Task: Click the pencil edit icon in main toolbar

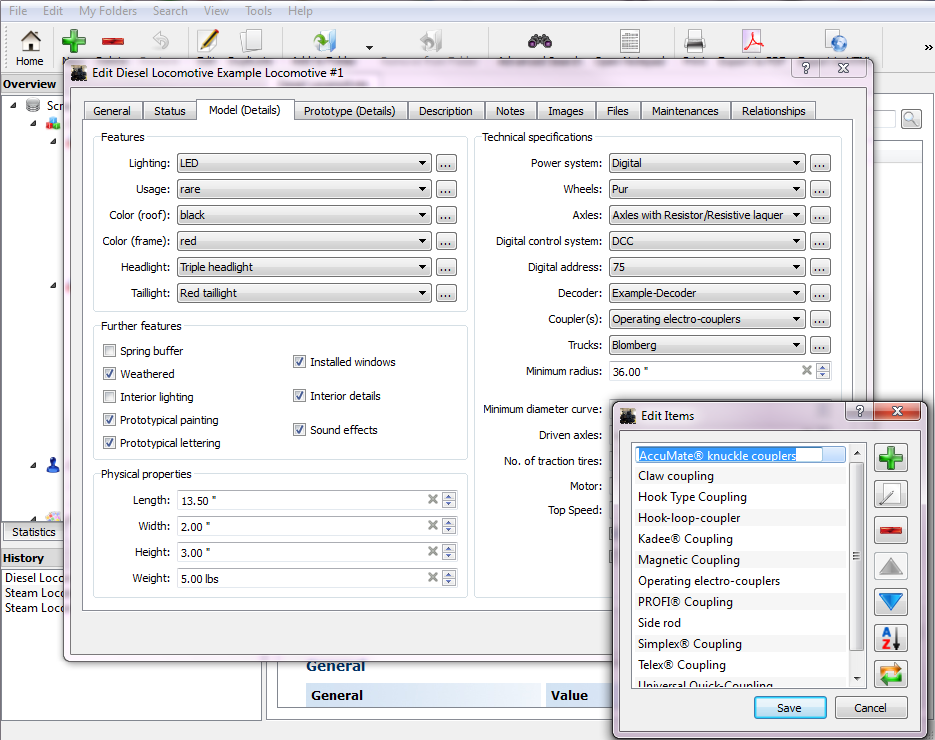Action: (x=208, y=41)
